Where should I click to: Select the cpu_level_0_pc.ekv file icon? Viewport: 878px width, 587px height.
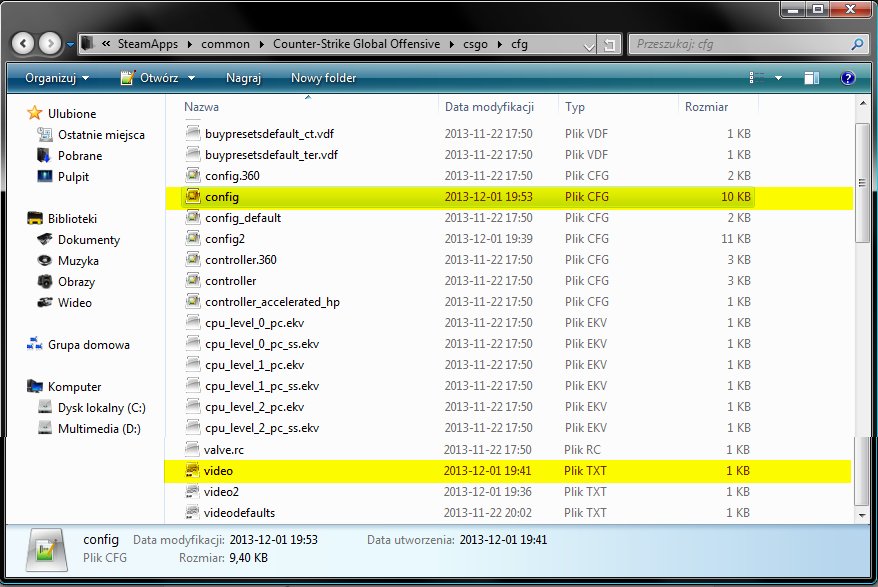tap(193, 322)
